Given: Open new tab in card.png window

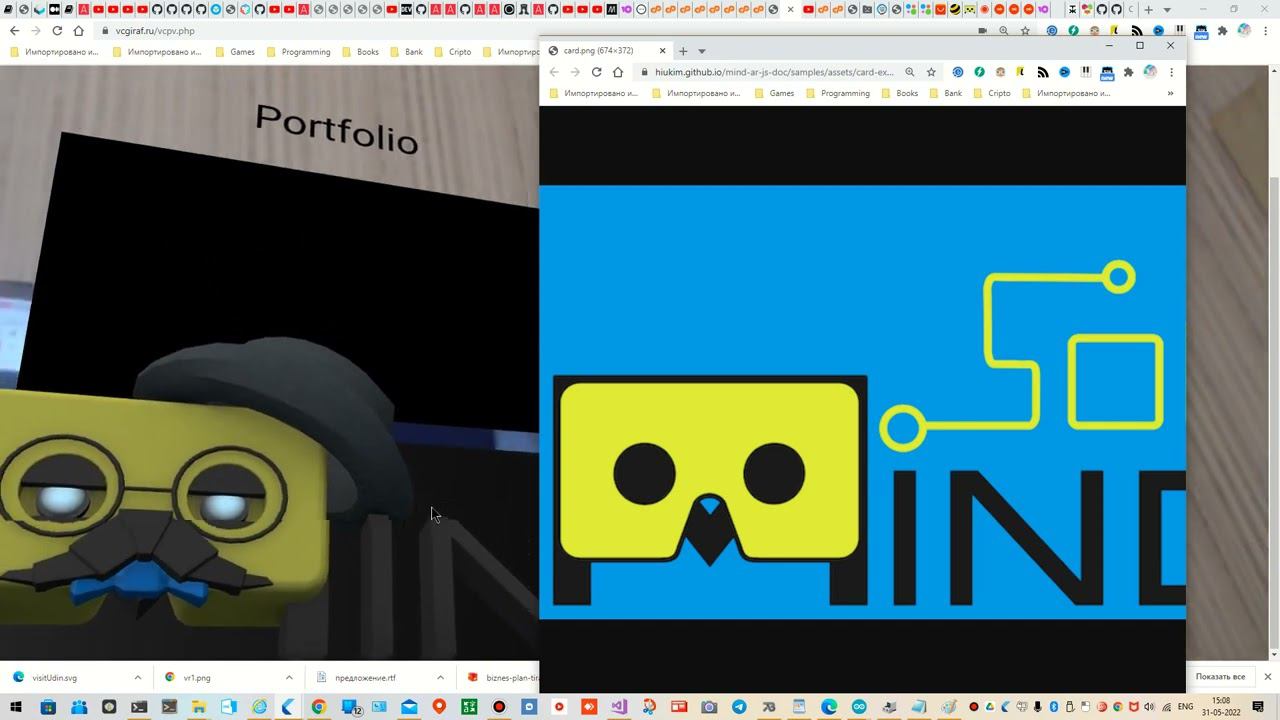Looking at the screenshot, I should point(683,51).
